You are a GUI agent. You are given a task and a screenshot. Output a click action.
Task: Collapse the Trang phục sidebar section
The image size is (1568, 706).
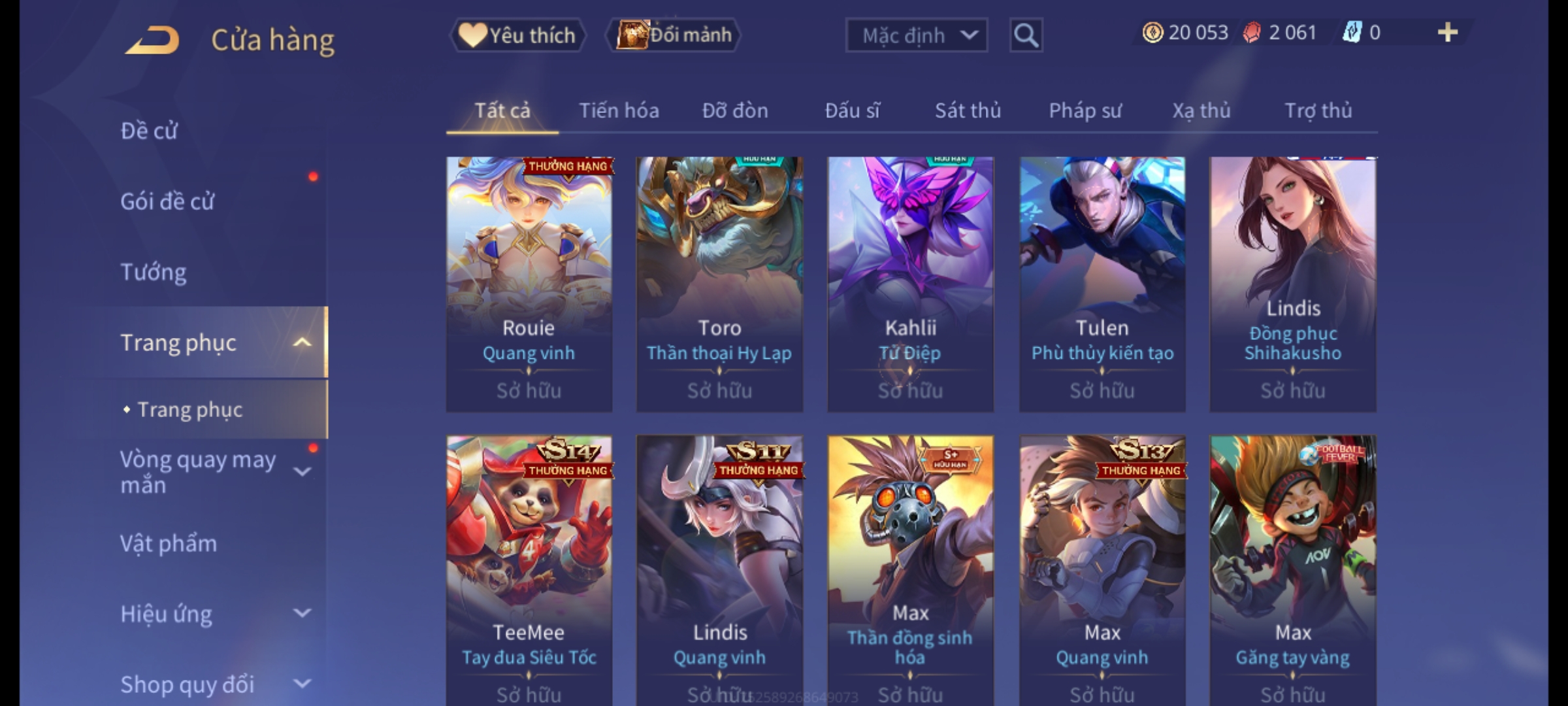click(x=302, y=343)
